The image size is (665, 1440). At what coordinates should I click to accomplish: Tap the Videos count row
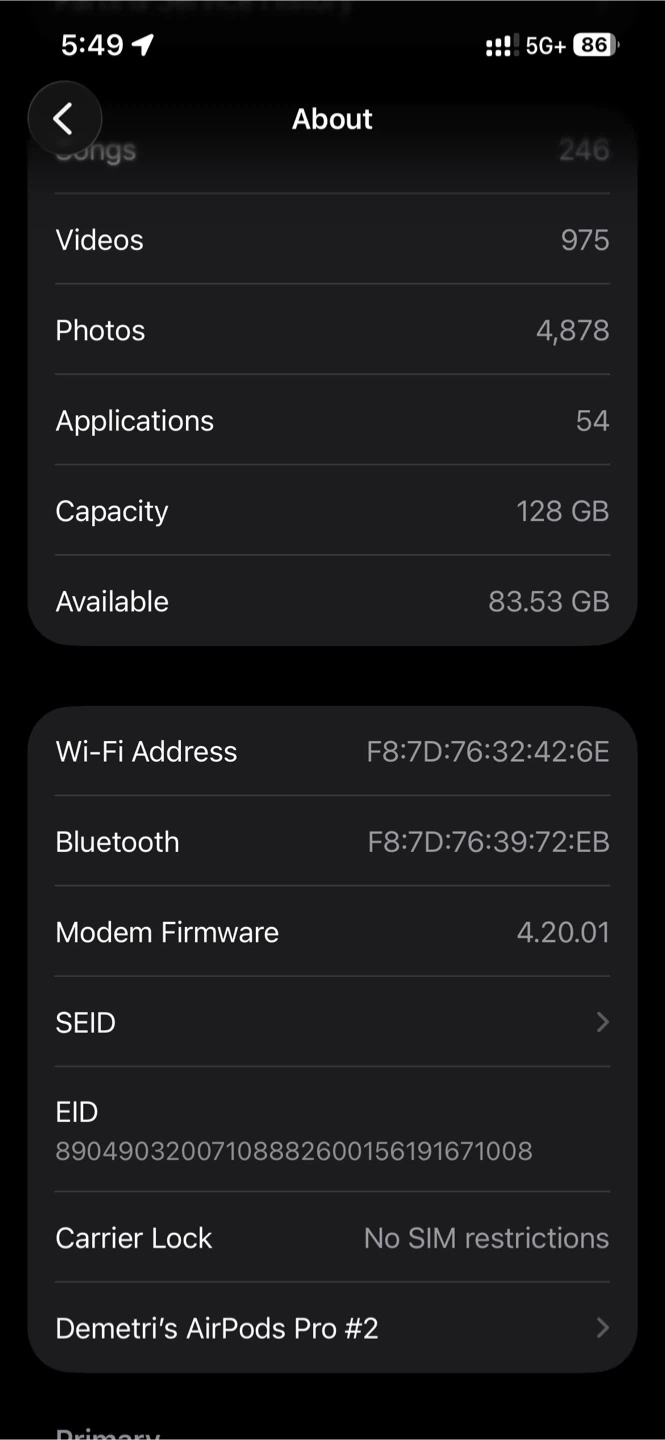[x=332, y=240]
